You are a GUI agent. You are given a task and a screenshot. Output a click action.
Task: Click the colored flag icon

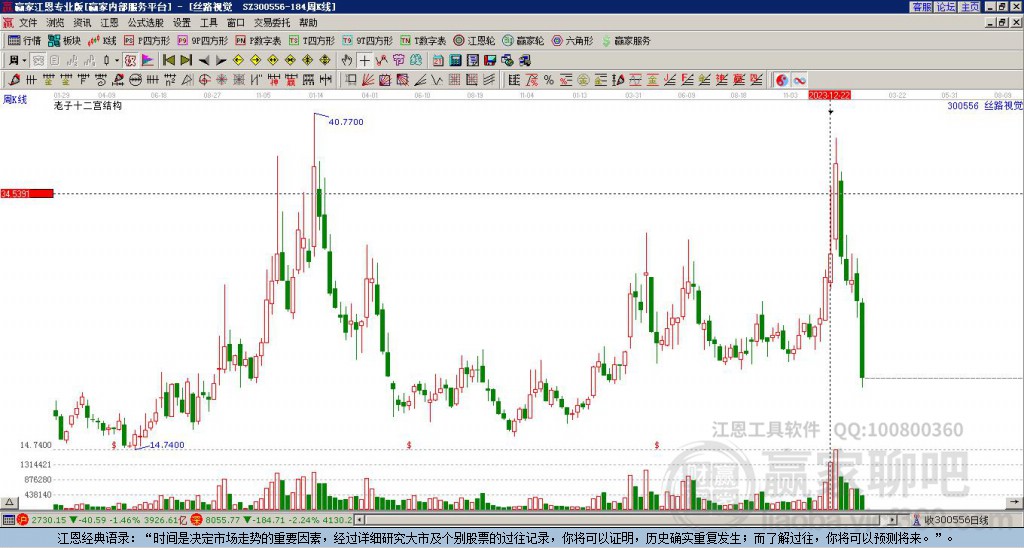point(148,61)
